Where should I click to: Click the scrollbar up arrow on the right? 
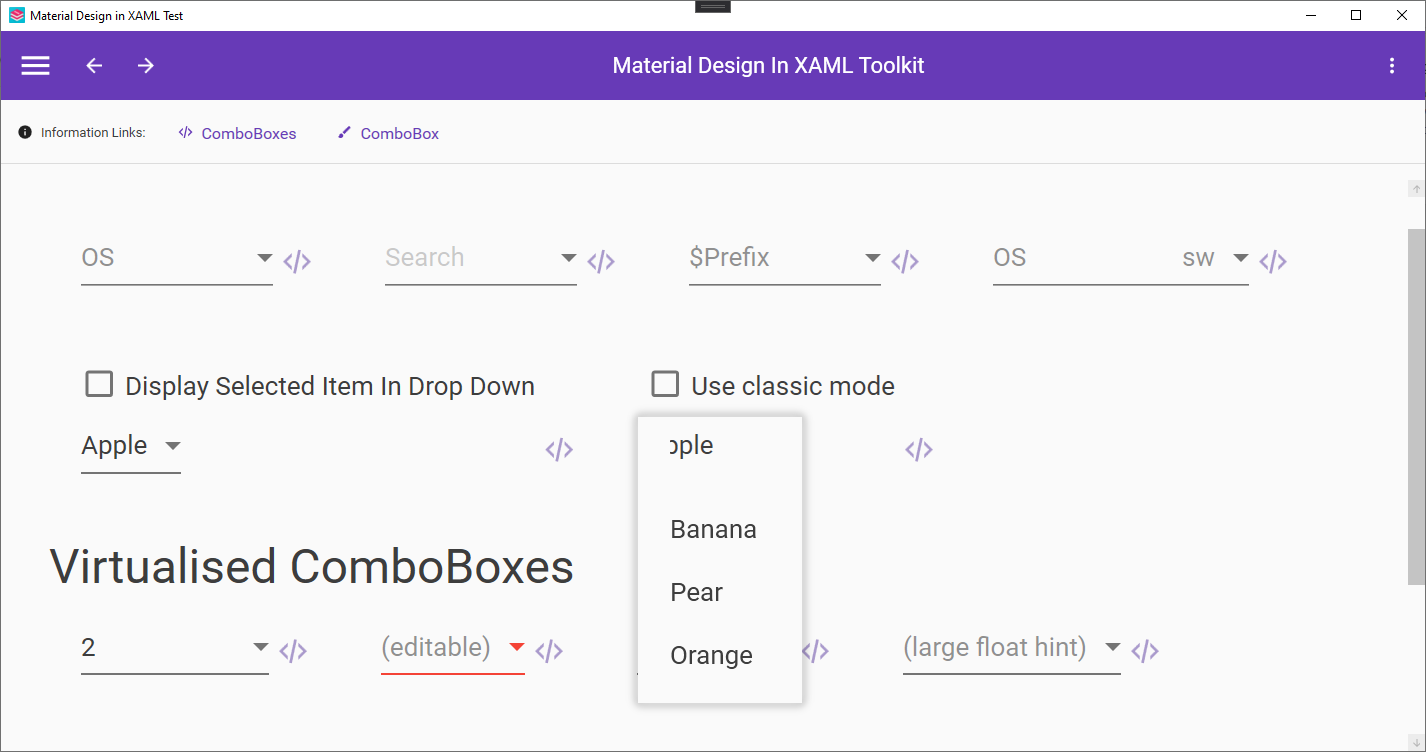click(1416, 188)
